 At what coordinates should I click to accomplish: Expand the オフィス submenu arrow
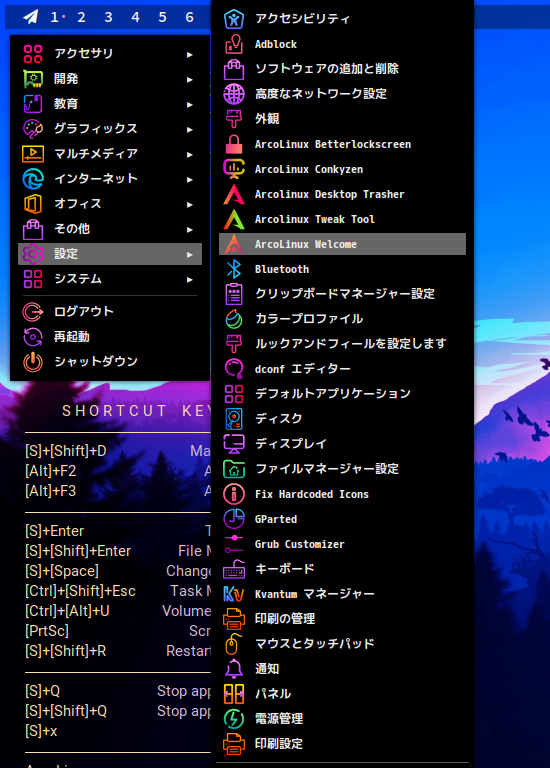(190, 204)
